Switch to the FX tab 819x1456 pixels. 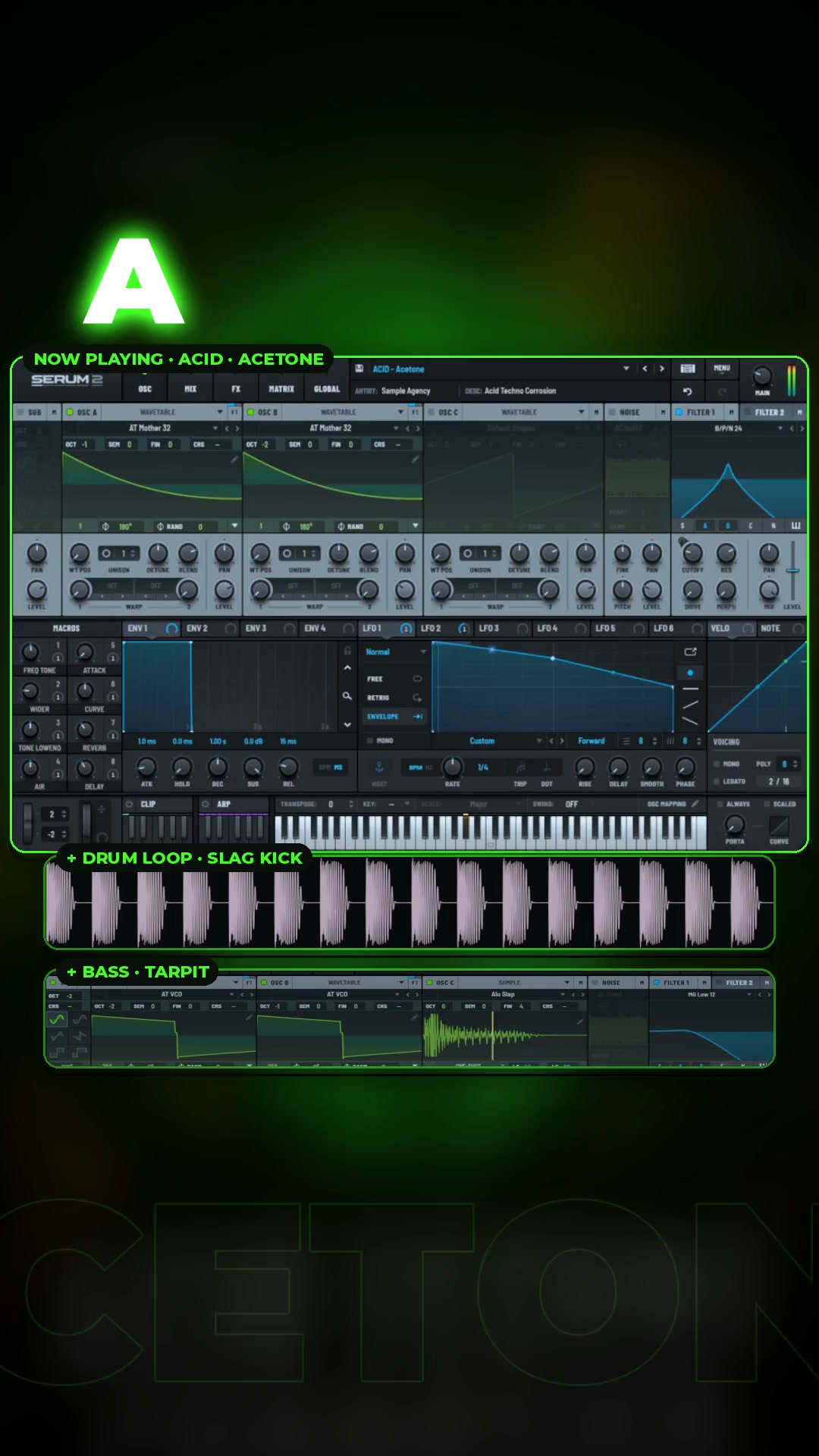236,389
